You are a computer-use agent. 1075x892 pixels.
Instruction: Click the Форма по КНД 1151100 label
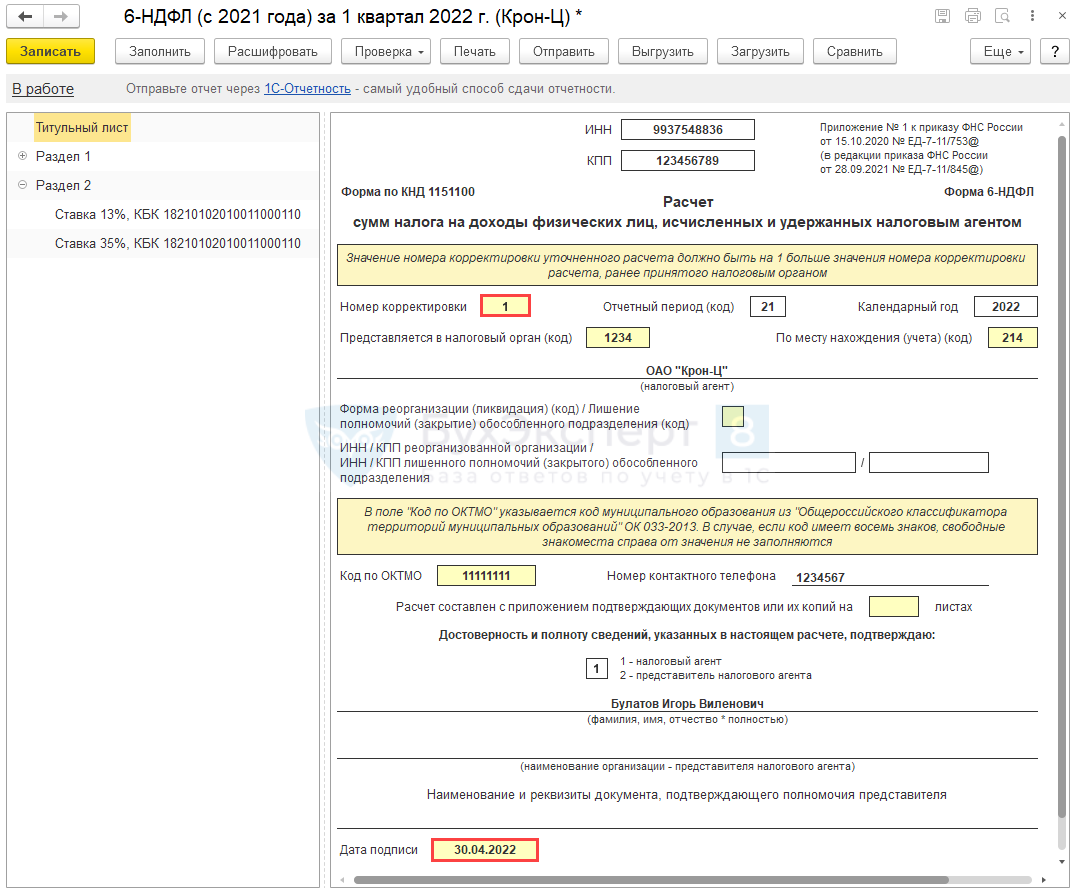[x=408, y=192]
